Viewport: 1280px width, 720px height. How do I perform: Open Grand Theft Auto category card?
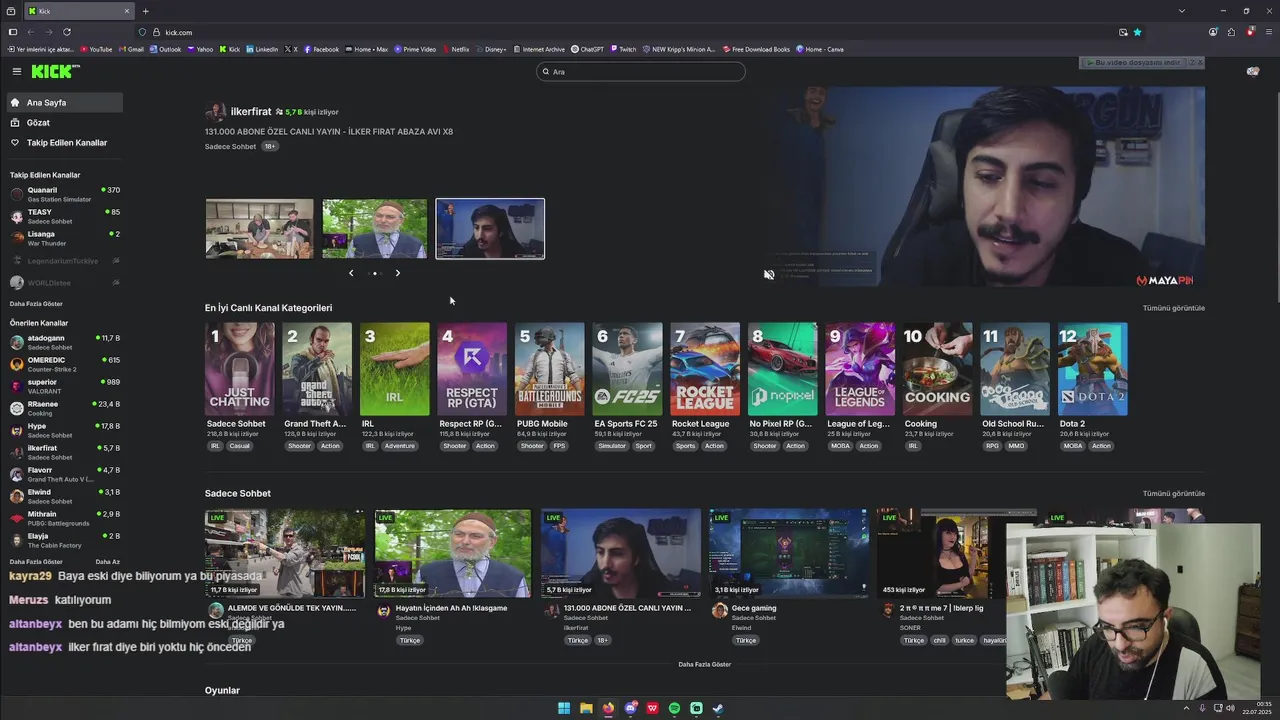point(317,369)
